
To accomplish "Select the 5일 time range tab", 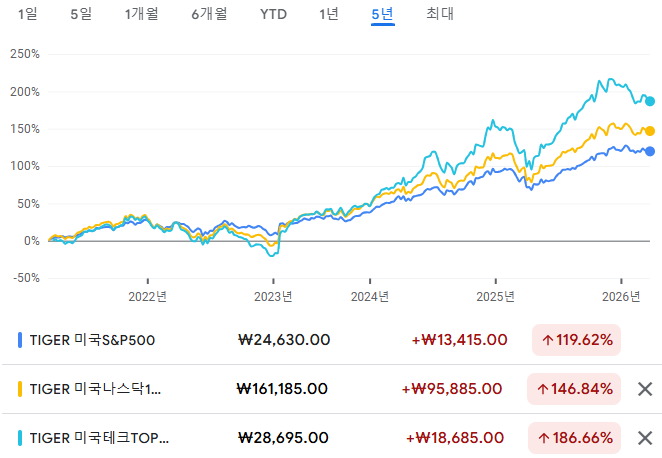I will click(81, 14).
